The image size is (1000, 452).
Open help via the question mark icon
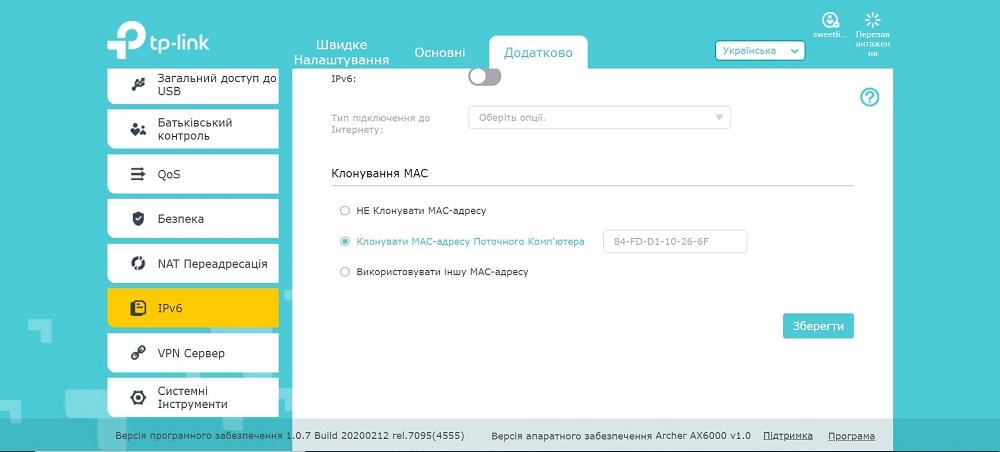(869, 97)
